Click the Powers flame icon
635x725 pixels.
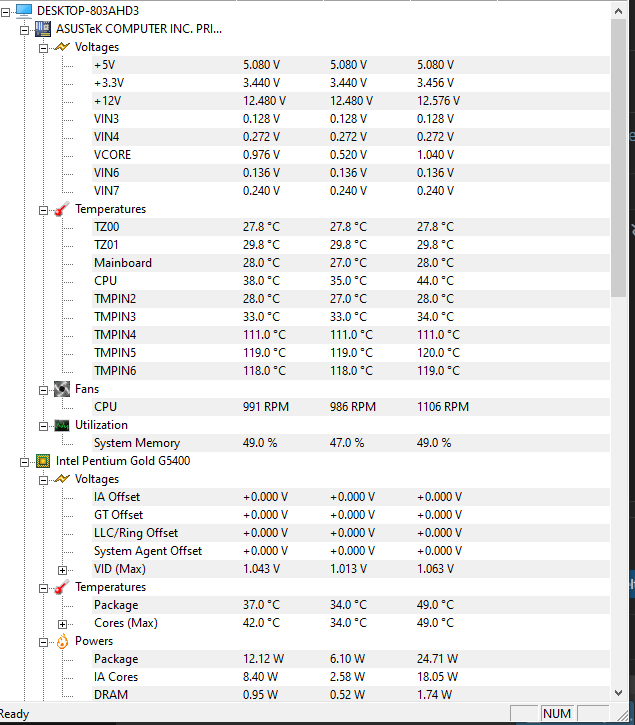tap(62, 641)
